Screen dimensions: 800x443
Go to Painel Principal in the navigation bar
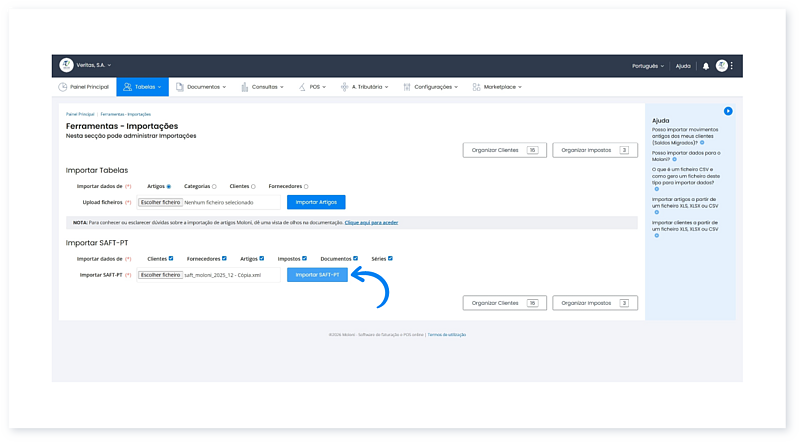(83, 87)
